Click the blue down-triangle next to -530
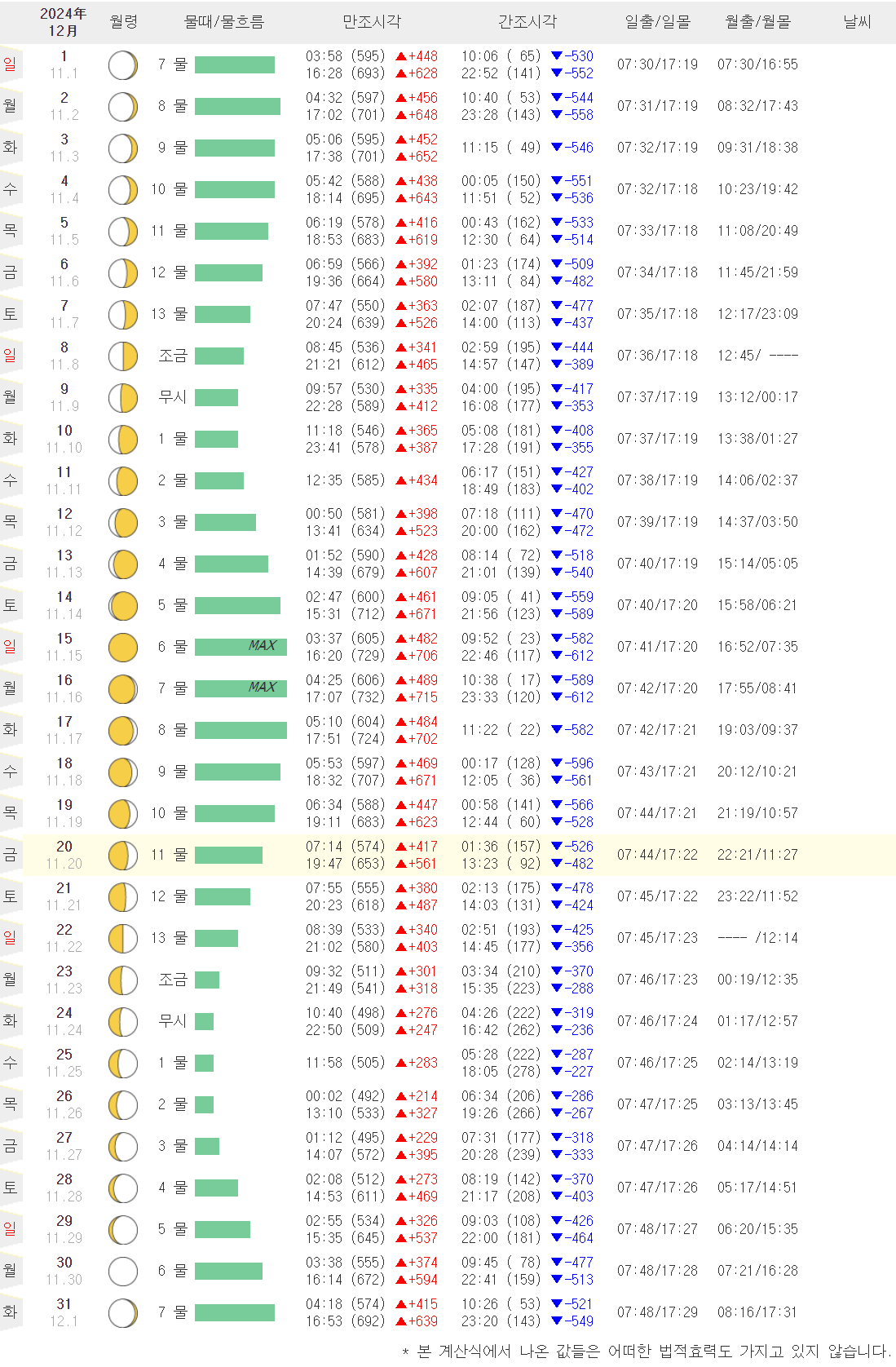The height and width of the screenshot is (1367, 896). (x=557, y=56)
